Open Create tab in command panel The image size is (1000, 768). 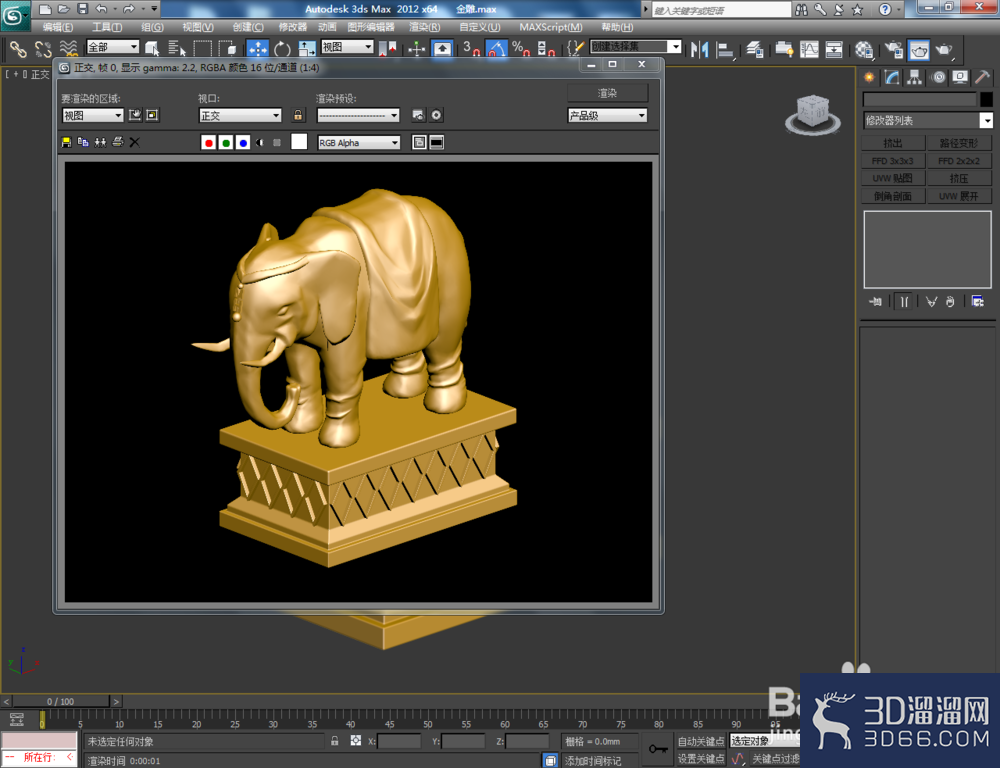(x=869, y=77)
